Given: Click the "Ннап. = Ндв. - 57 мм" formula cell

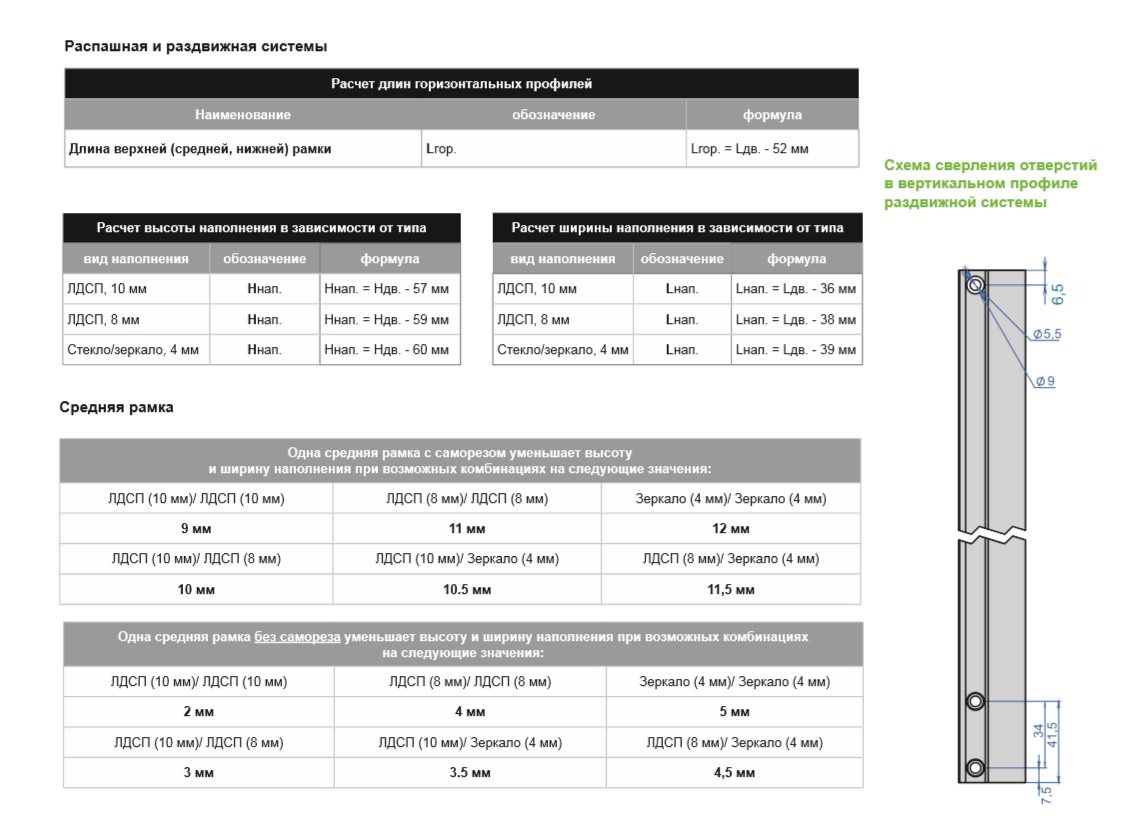Looking at the screenshot, I should click(x=387, y=290).
